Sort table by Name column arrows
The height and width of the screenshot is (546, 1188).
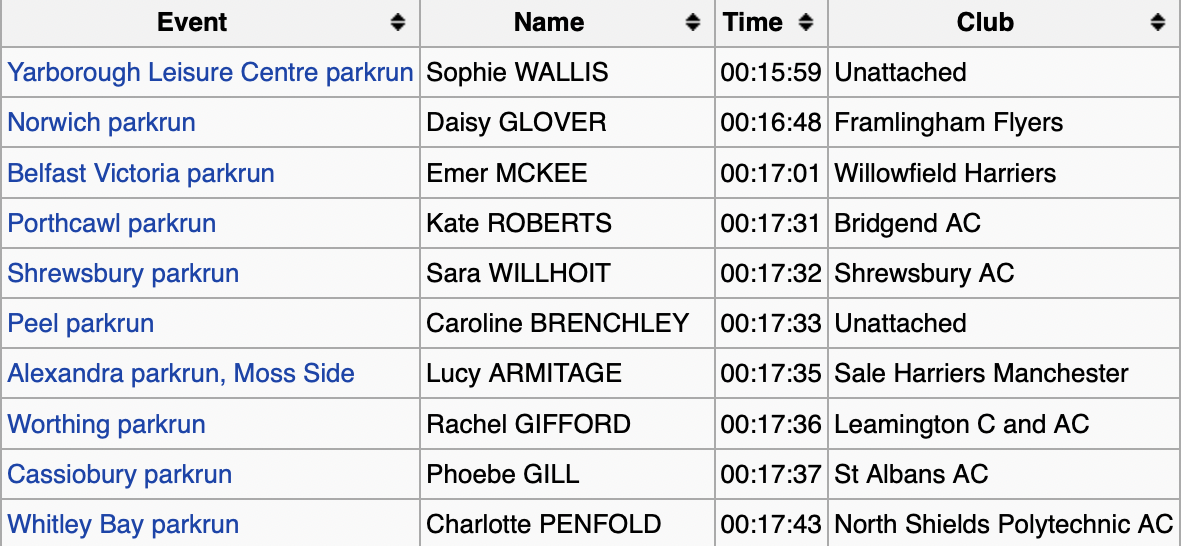692,23
